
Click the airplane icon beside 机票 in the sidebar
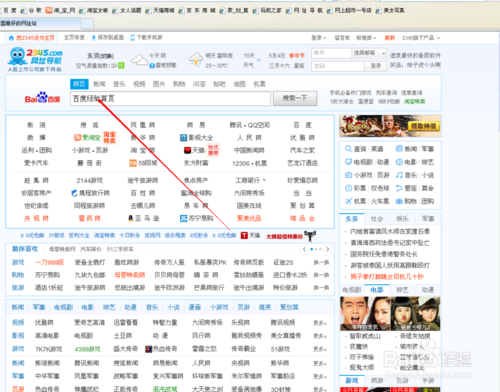[x=348, y=201]
